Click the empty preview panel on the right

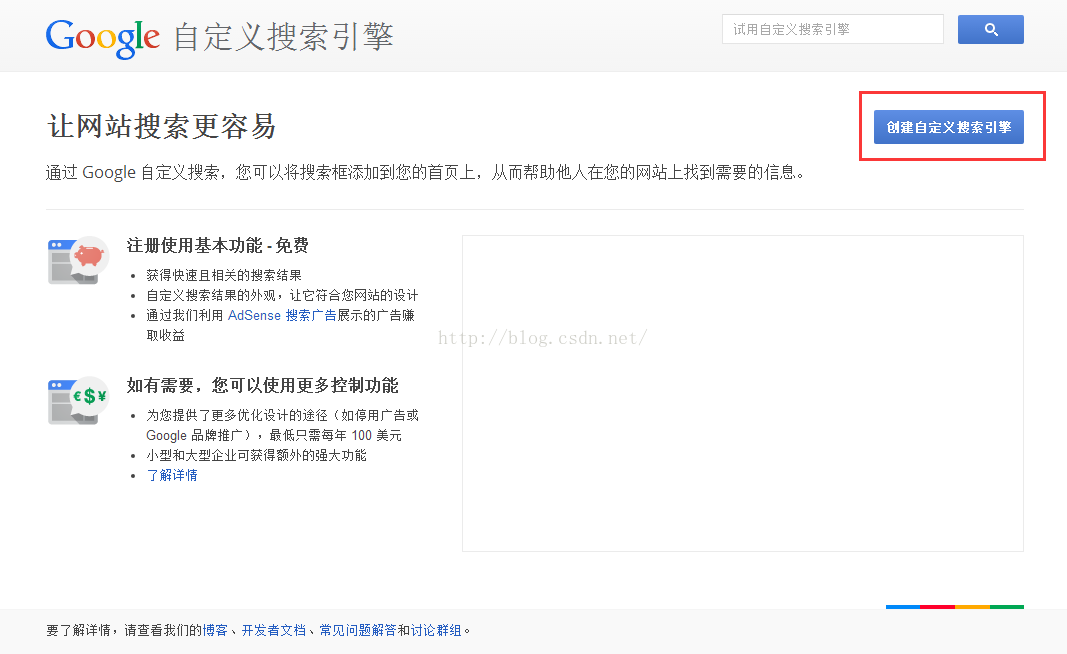pos(742,393)
